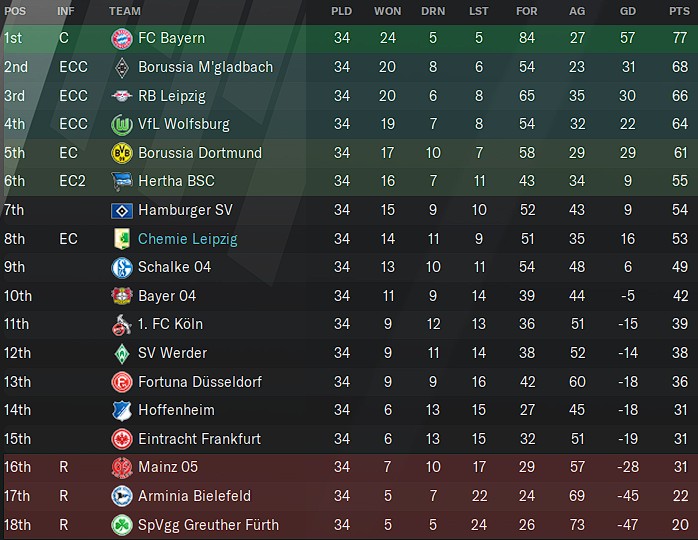Click the Hertha BSC flag logo
The image size is (698, 540).
coord(122,181)
